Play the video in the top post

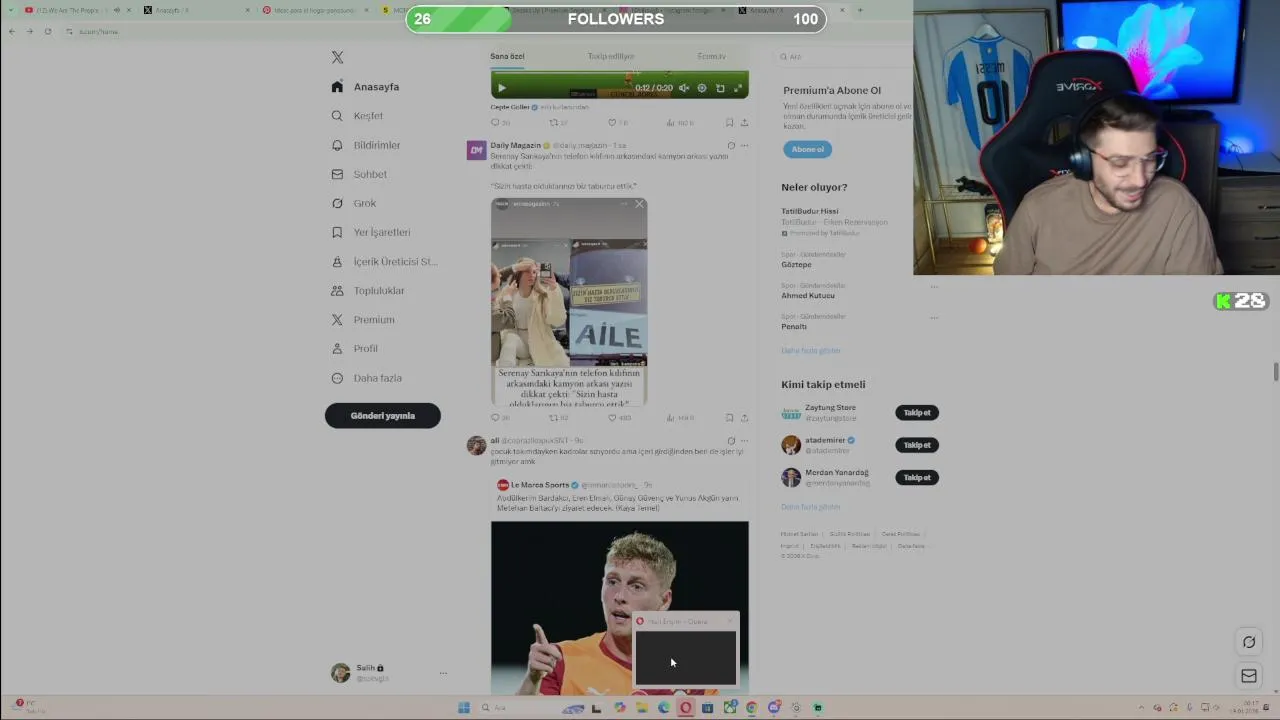pyautogui.click(x=502, y=88)
